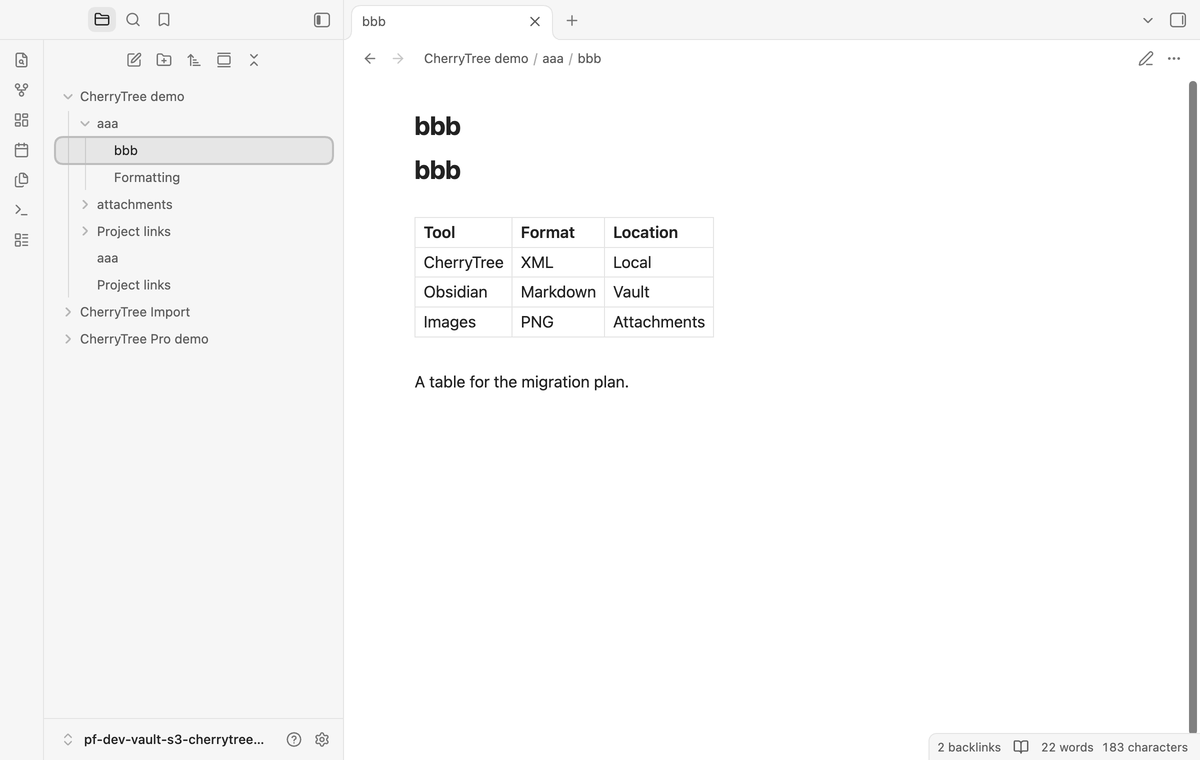Open graph view ribbon icon
This screenshot has height=760, width=1200.
tap(22, 90)
